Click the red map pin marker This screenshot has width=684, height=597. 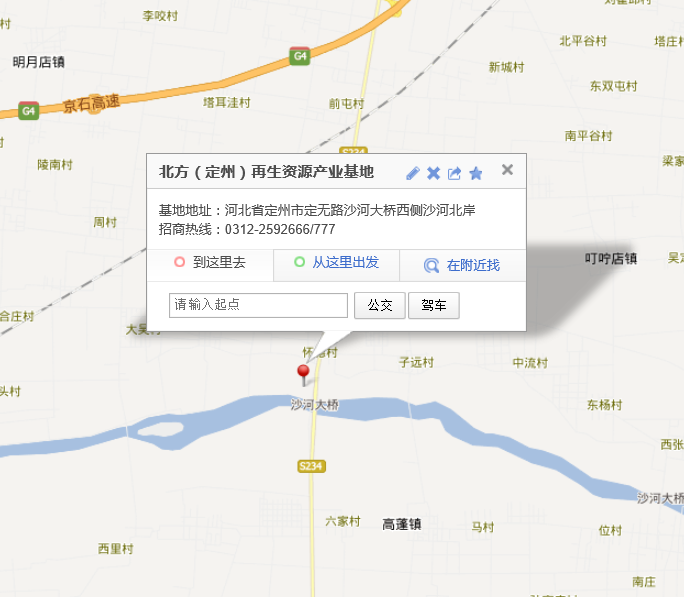(303, 375)
